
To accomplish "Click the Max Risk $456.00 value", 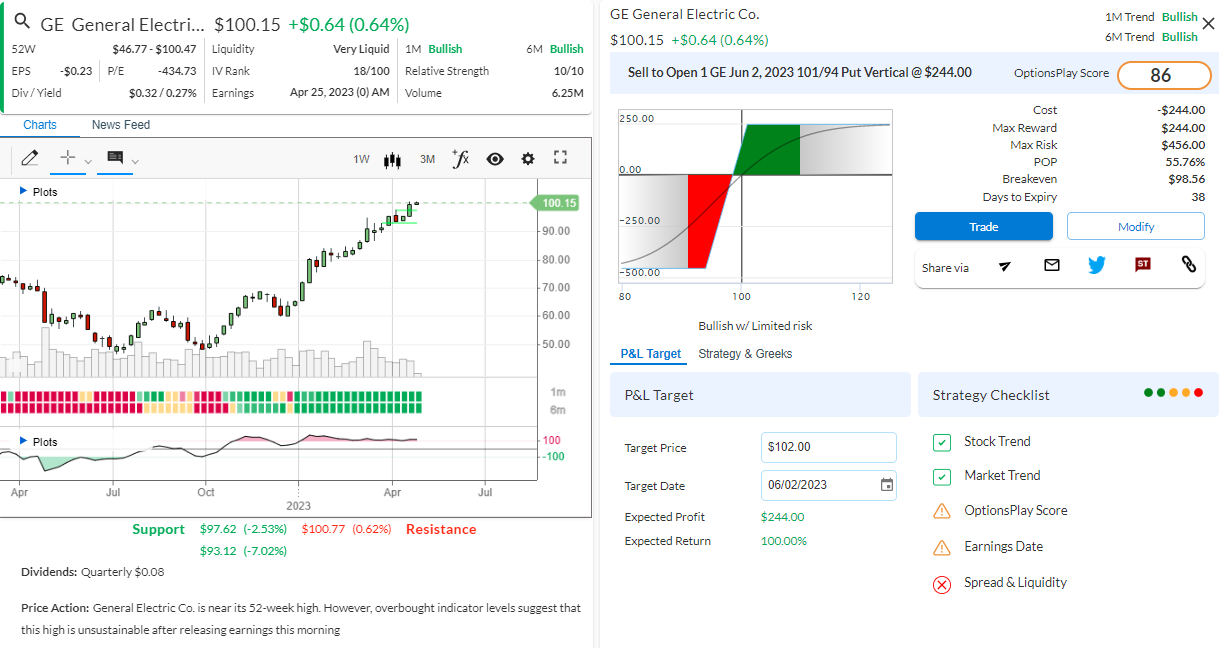I will (1183, 145).
